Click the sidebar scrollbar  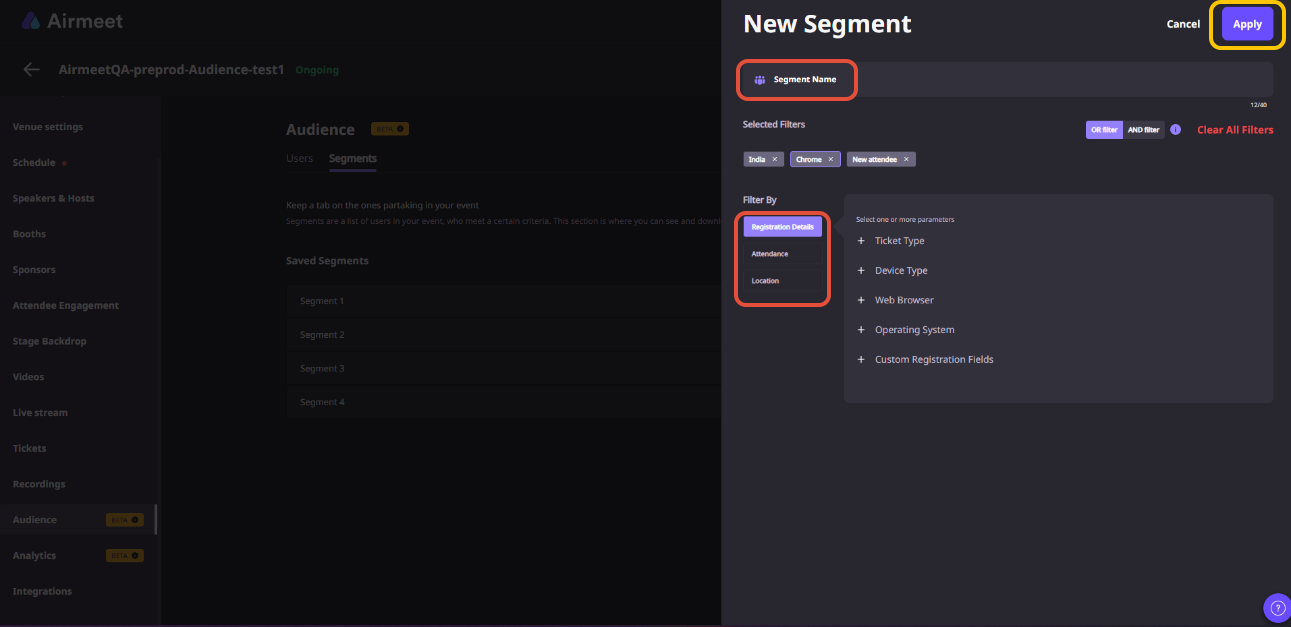155,520
